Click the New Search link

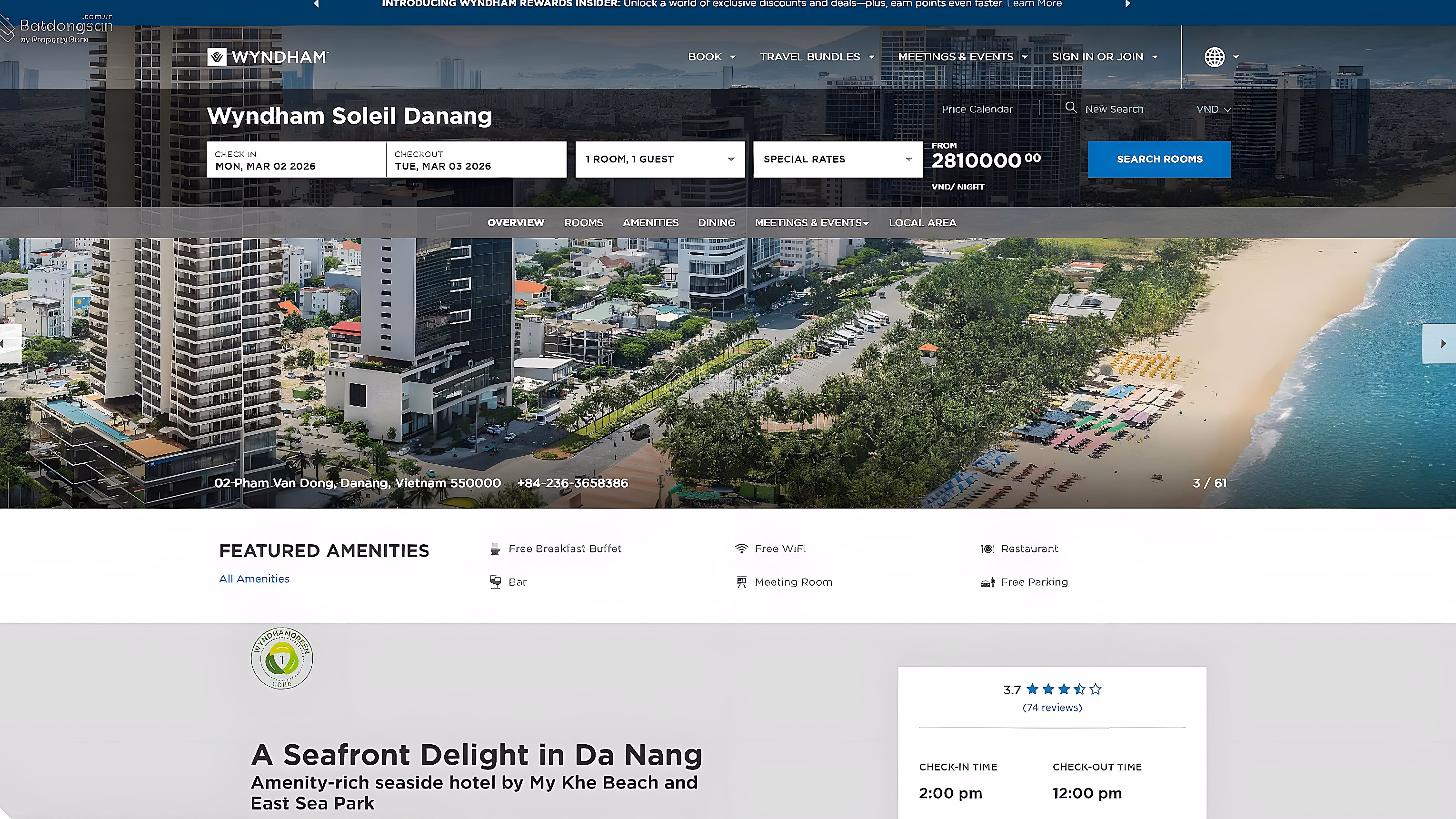1114,109
